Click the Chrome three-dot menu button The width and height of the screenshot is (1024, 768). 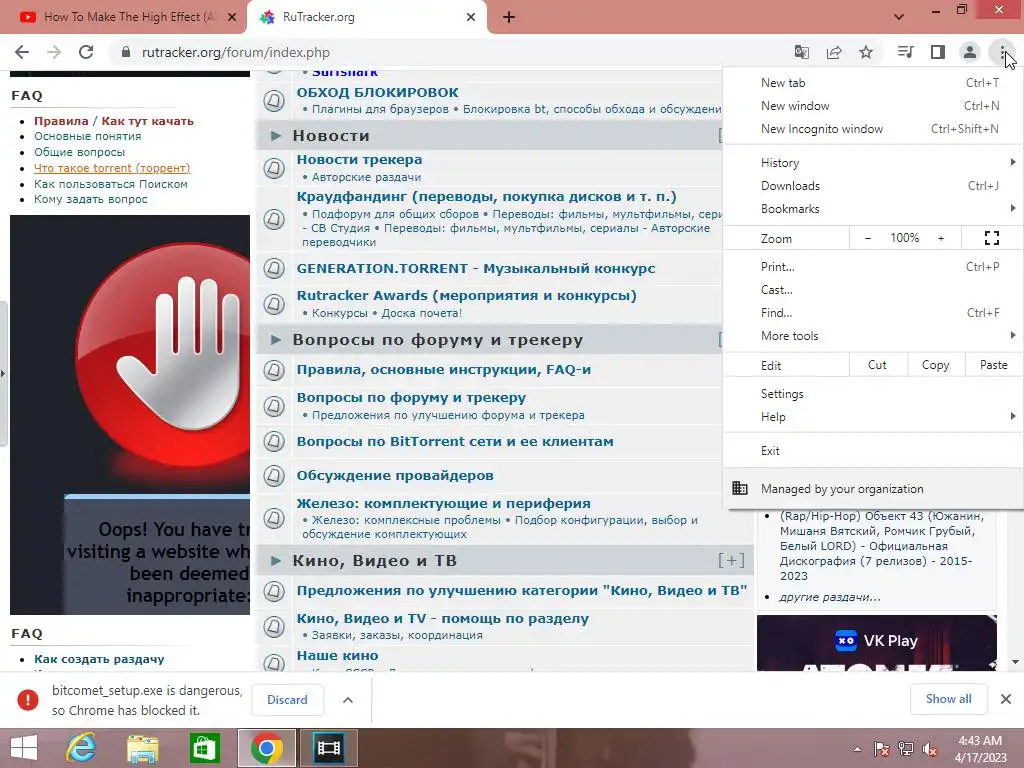point(1002,52)
